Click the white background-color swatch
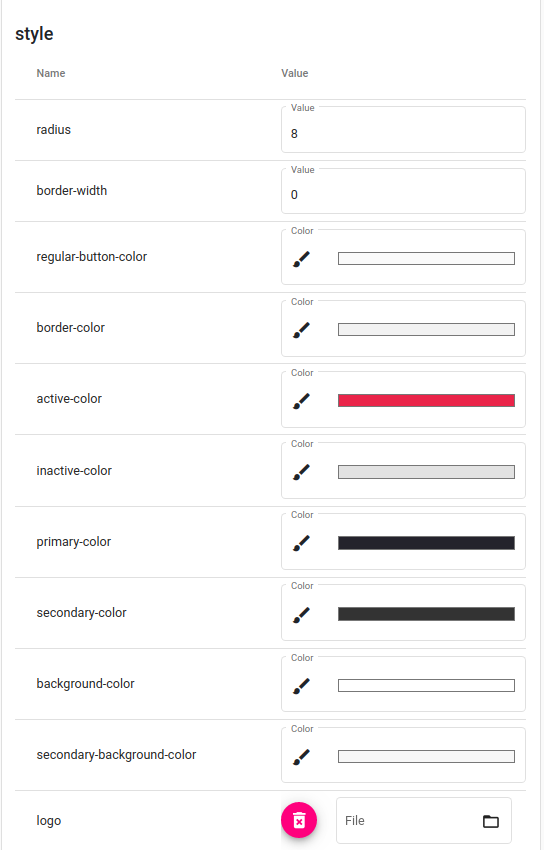This screenshot has height=850, width=544. click(426, 685)
